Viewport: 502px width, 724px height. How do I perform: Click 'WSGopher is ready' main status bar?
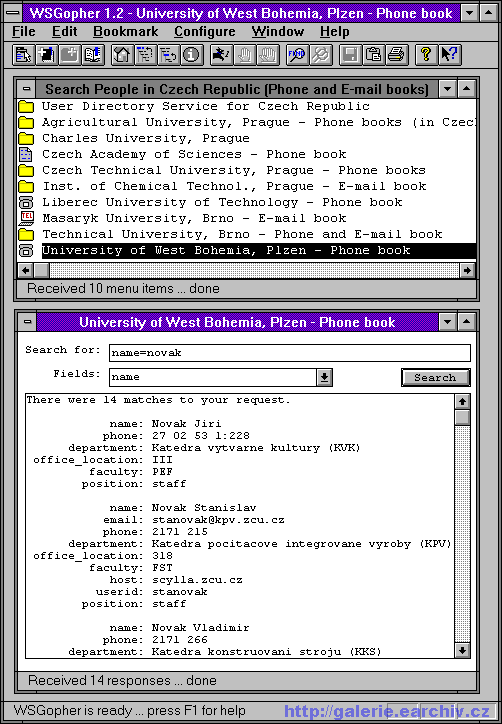pyautogui.click(x=130, y=710)
